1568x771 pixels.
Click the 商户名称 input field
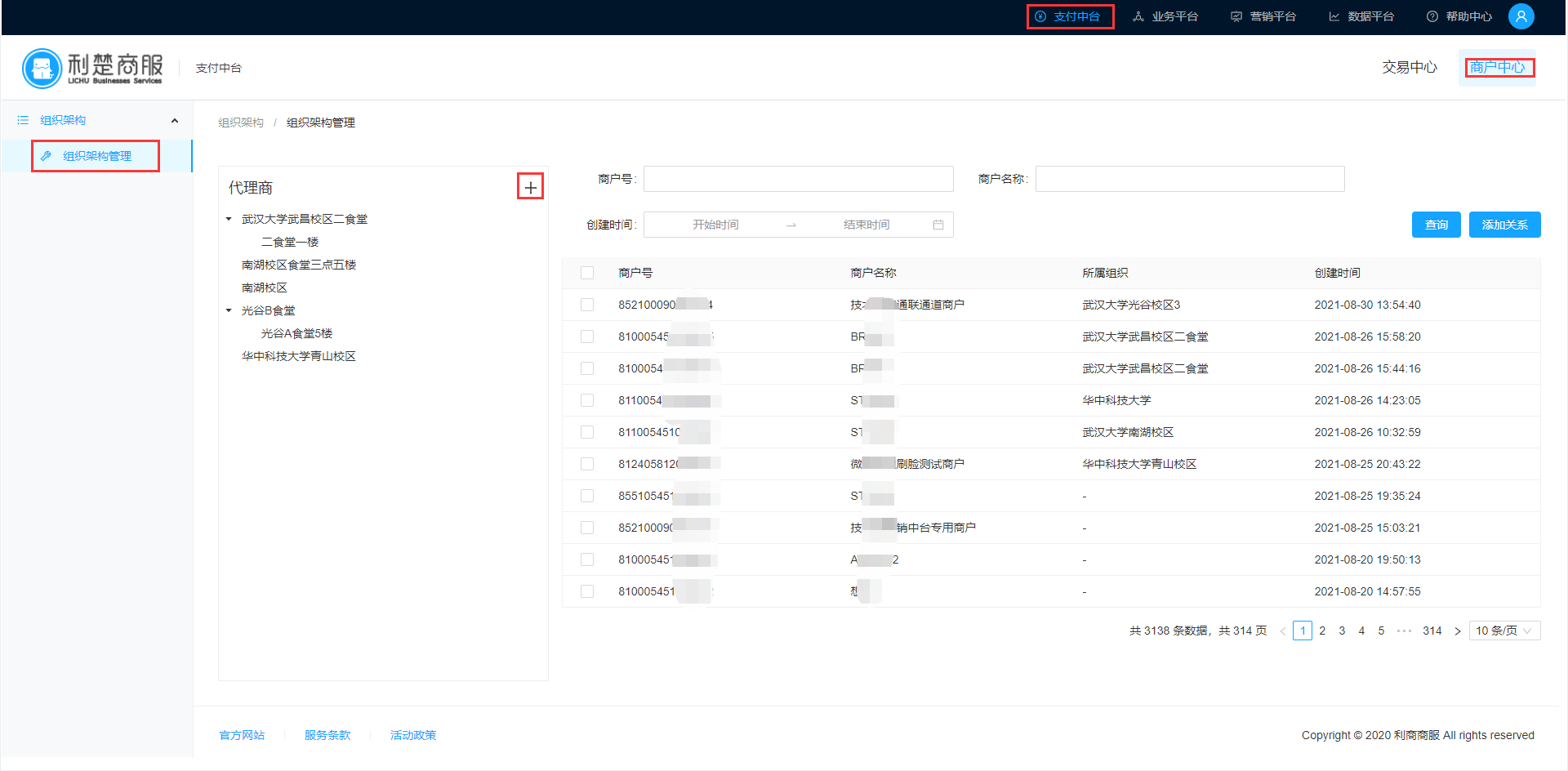[1190, 179]
